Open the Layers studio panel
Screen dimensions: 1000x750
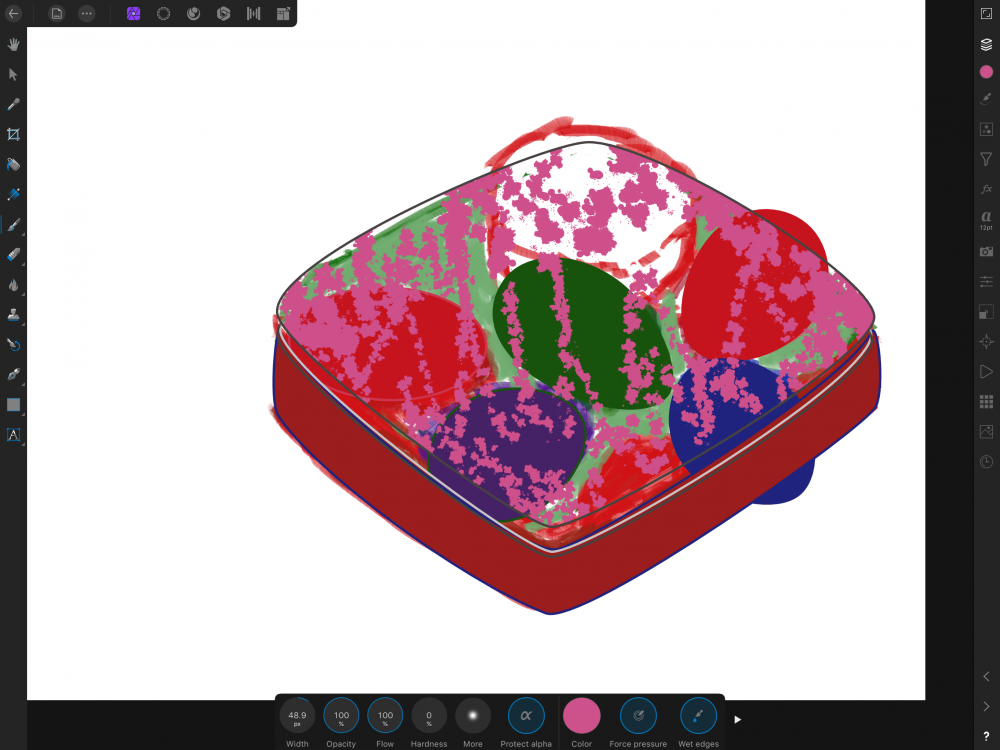point(986,44)
